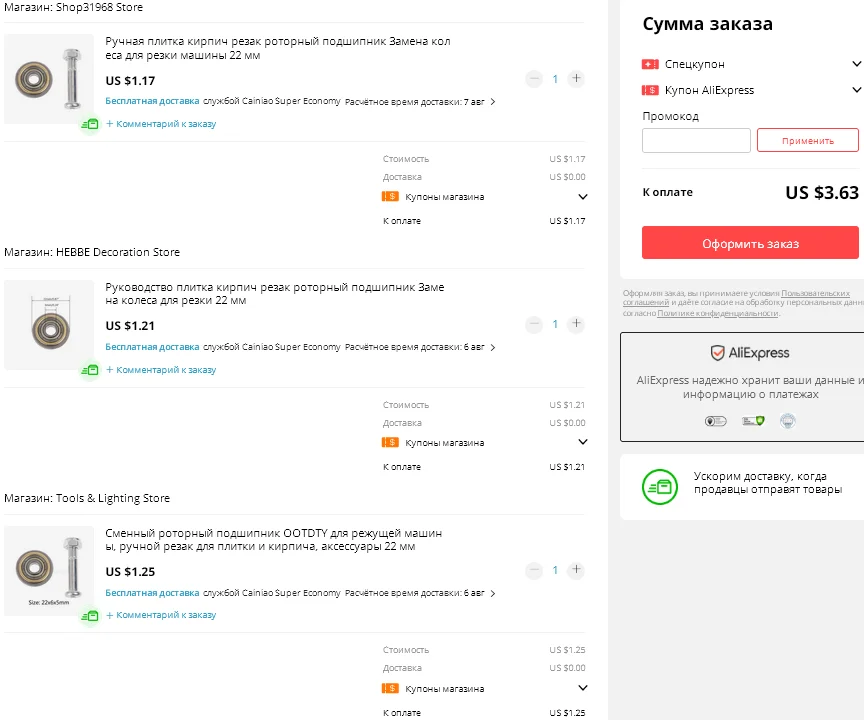Open product thumbnail for OOTDTY bearing $1.25
The height and width of the screenshot is (720, 864).
pos(49,571)
